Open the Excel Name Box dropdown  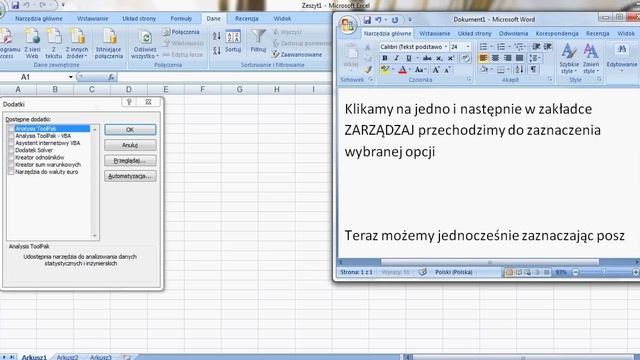71,77
